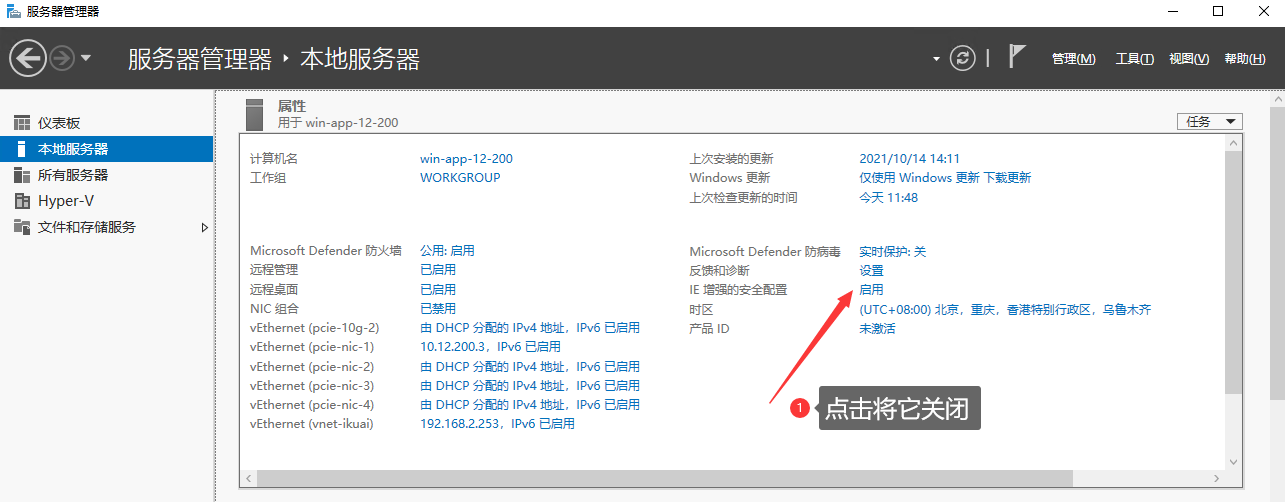Click 仅使用 Windows 更新 下载更新 link
1285x502 pixels.
[945, 178]
